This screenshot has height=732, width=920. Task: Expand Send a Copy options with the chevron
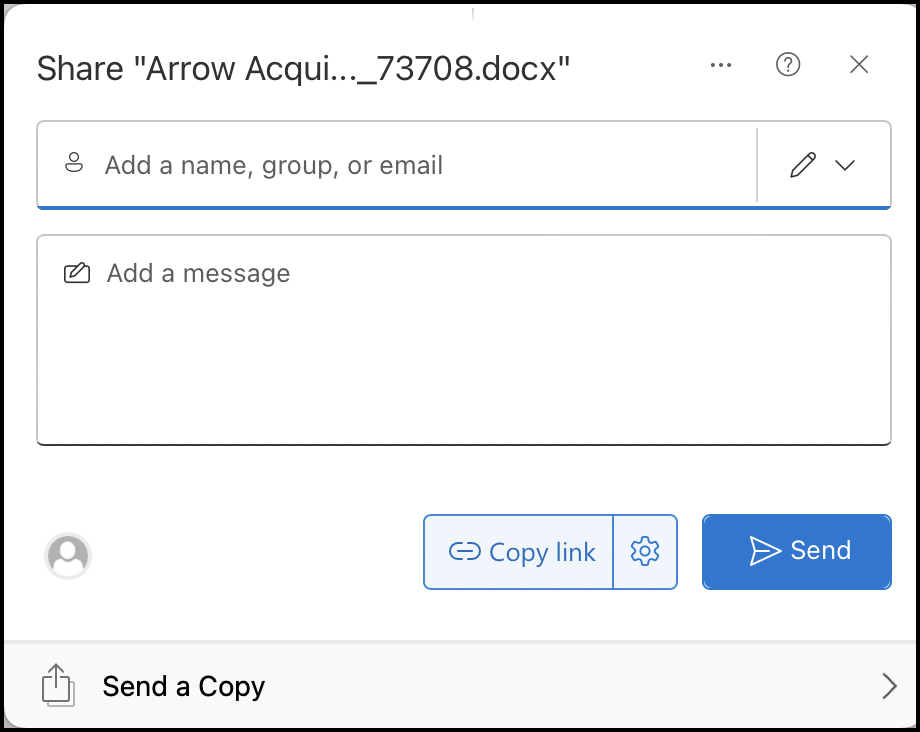(890, 686)
